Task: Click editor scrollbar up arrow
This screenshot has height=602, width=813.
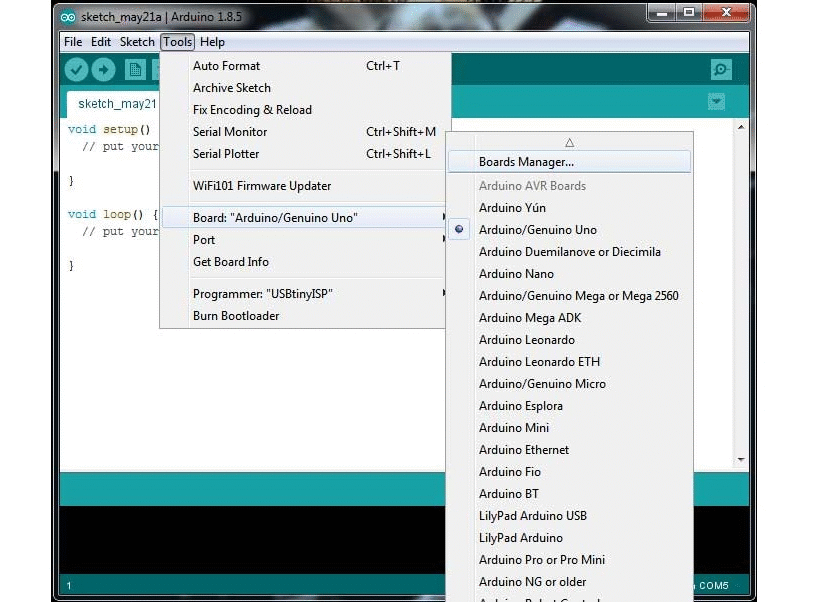Action: click(x=741, y=127)
